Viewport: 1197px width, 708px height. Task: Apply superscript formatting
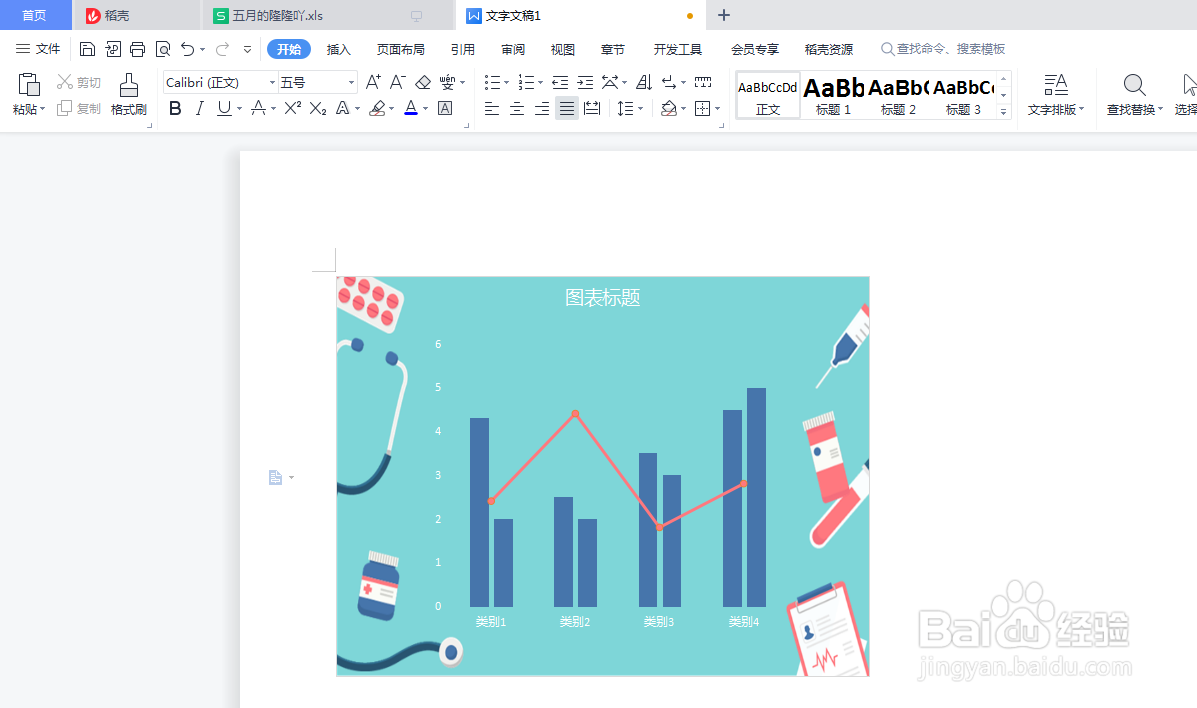[291, 108]
